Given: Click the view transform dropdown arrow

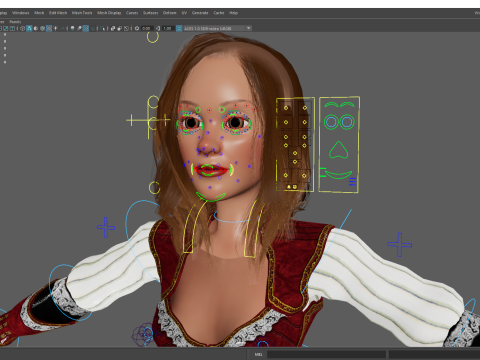Looking at the screenshot, I should 248,28.
